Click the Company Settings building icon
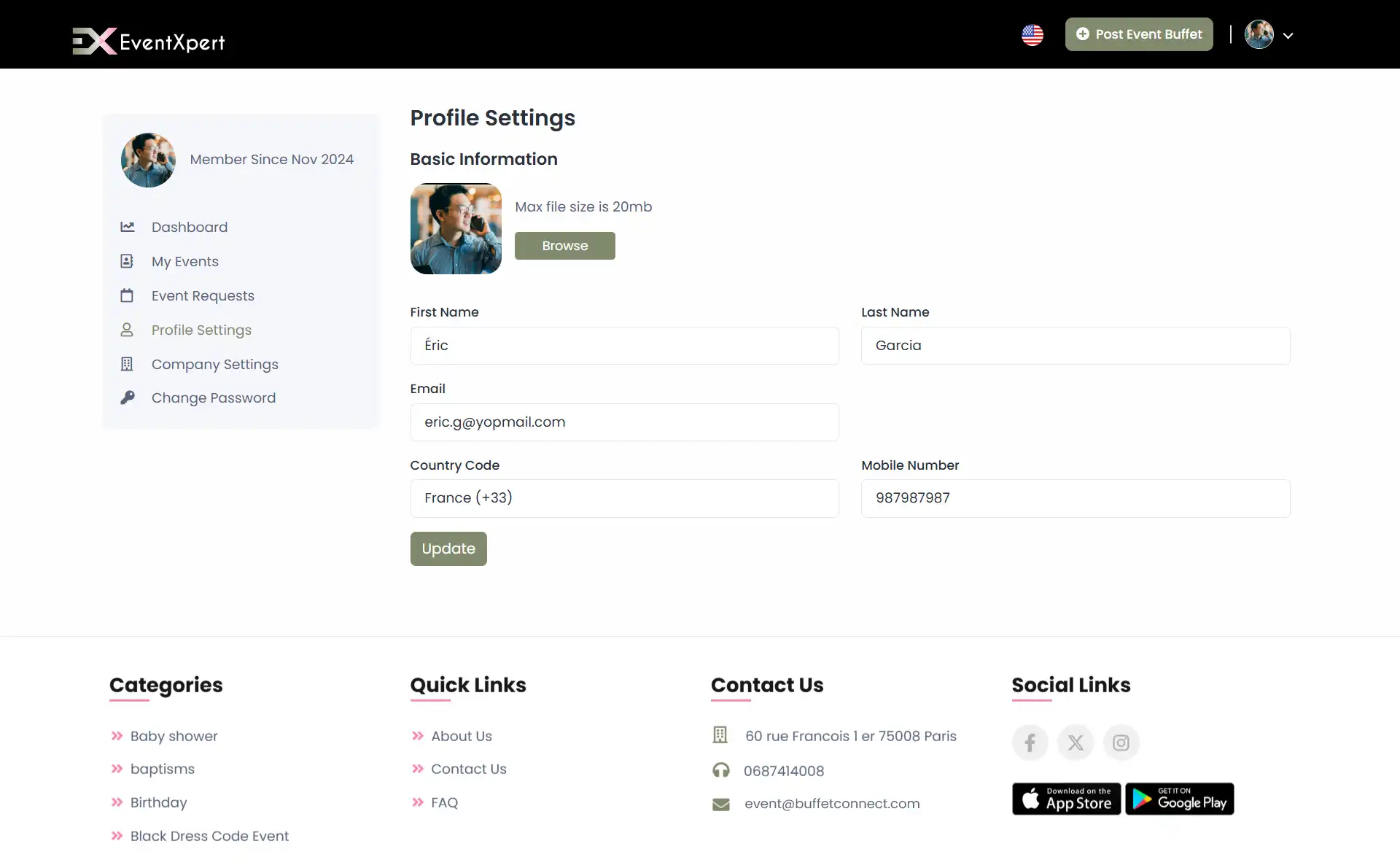 tap(128, 364)
